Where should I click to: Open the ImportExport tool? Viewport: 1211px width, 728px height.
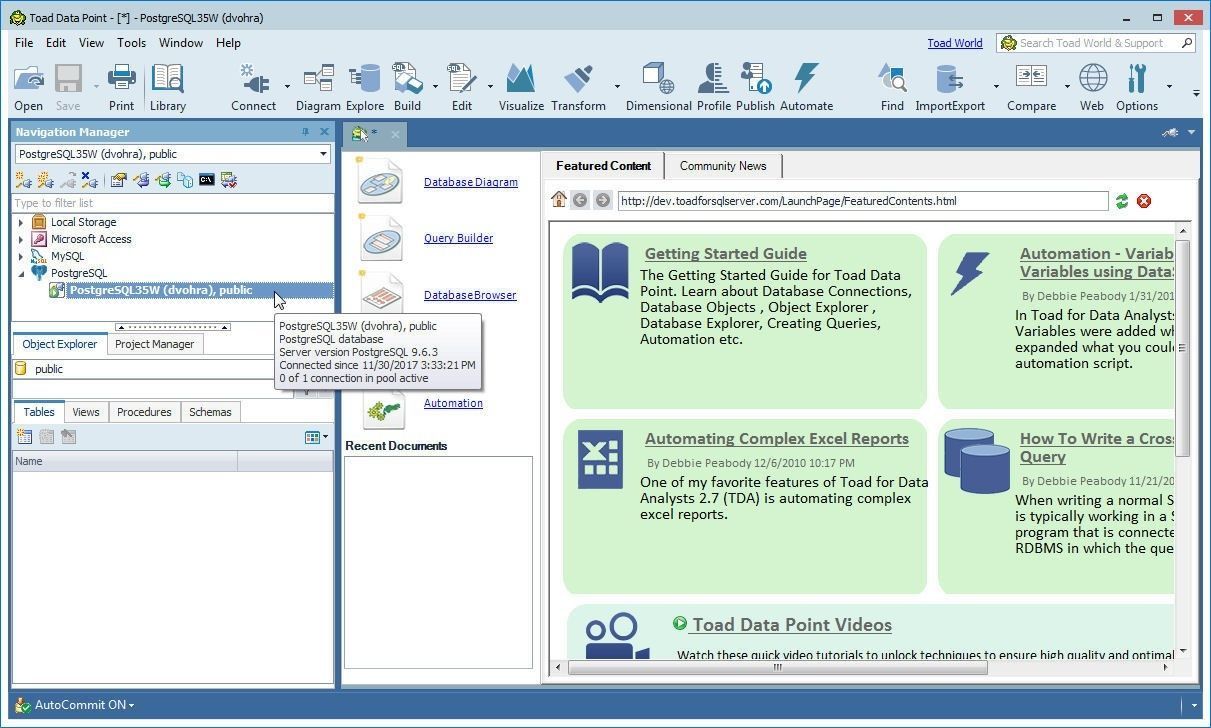click(x=950, y=88)
